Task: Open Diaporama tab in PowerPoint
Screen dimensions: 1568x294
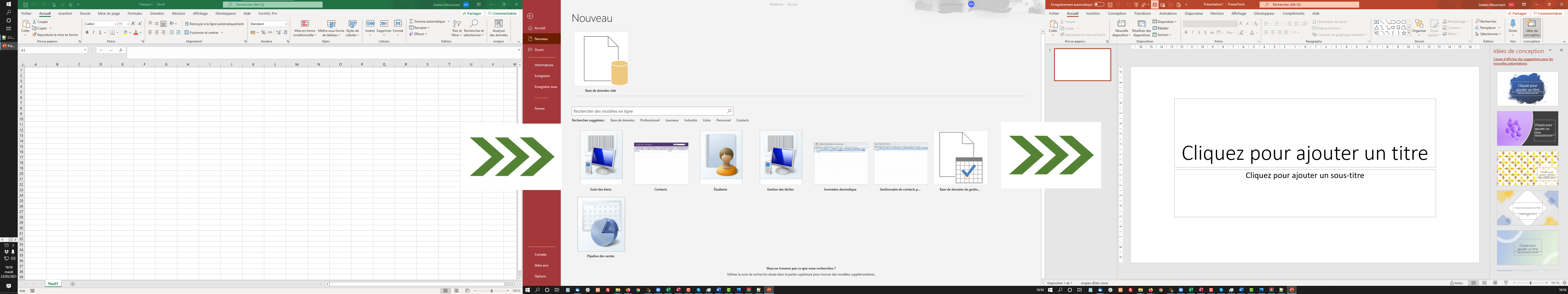Action: coord(1194,13)
